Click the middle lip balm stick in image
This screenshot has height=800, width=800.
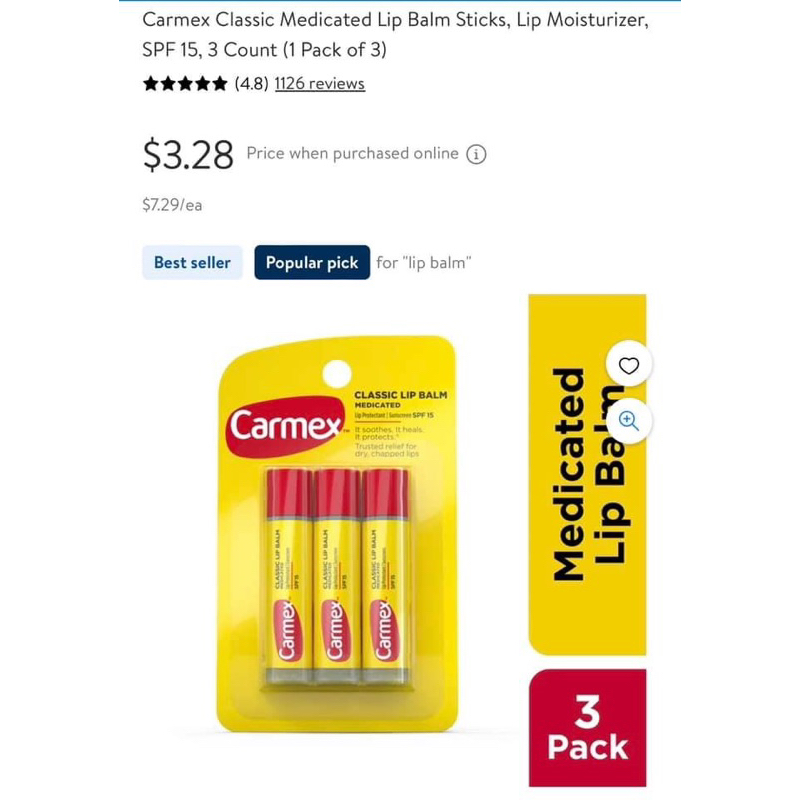(337, 577)
